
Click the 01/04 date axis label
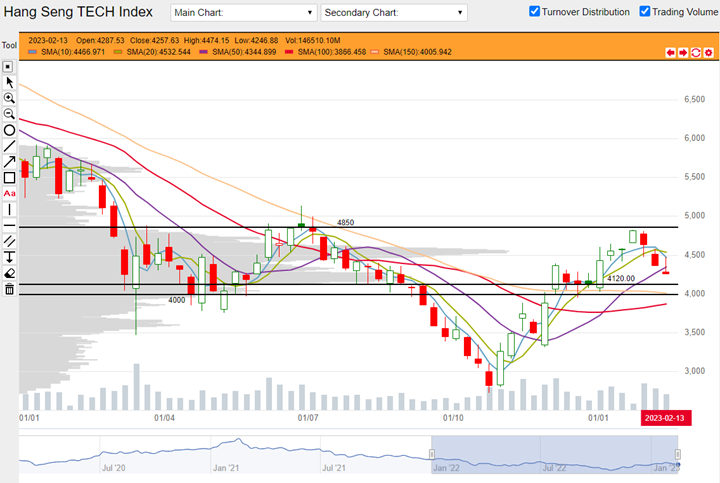click(x=164, y=418)
